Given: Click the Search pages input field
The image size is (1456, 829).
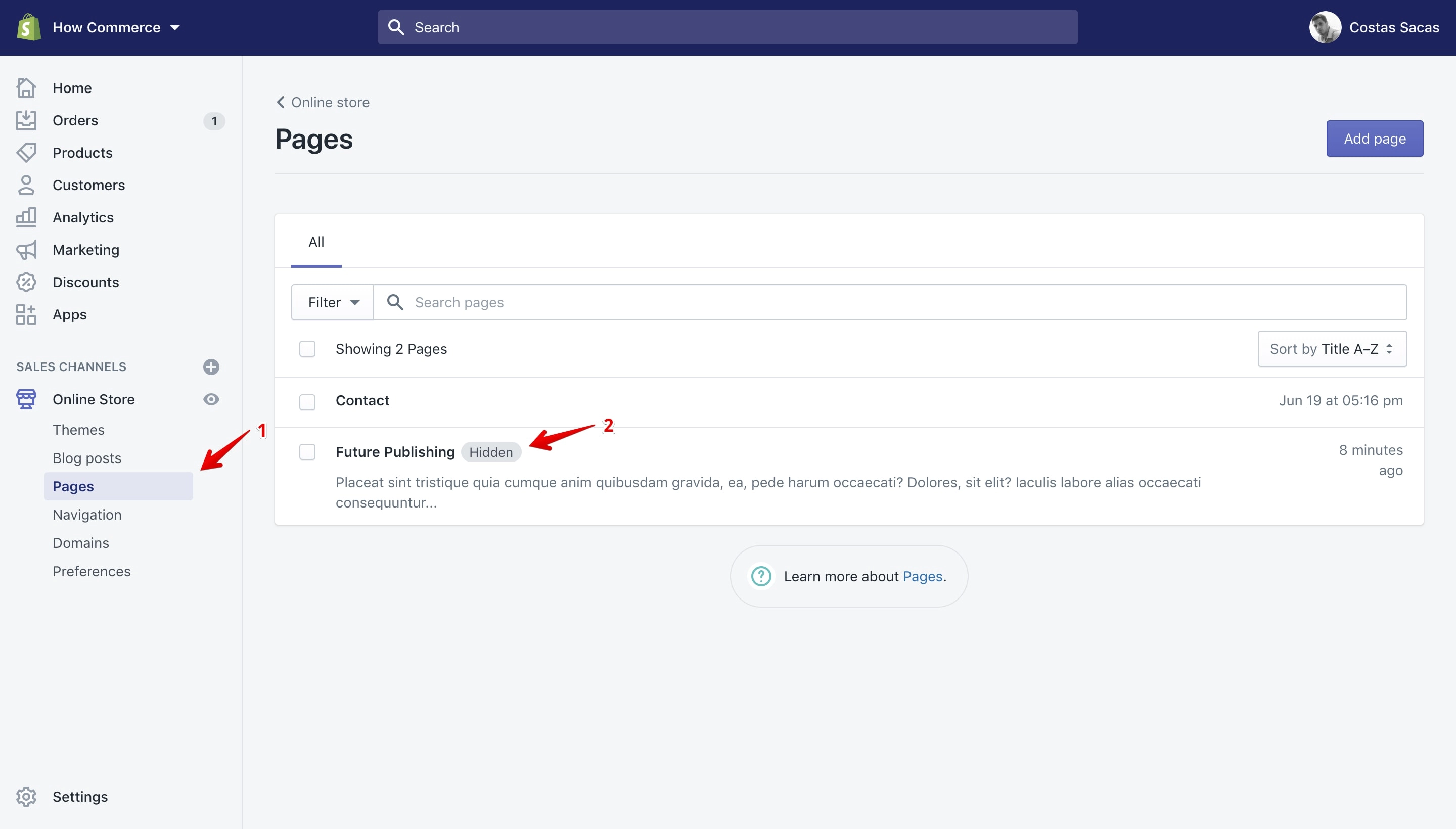Looking at the screenshot, I should click(890, 302).
